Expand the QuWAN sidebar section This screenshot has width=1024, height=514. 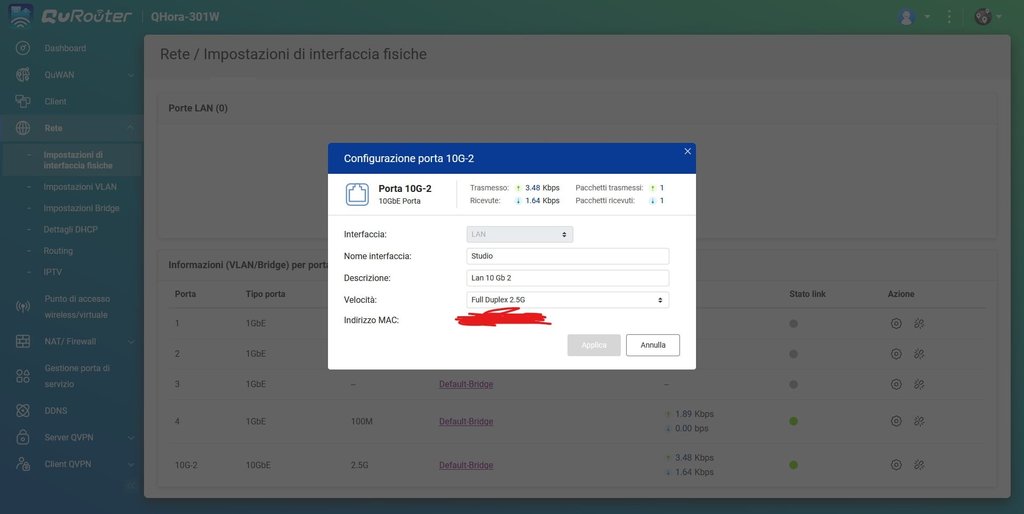pyautogui.click(x=130, y=75)
